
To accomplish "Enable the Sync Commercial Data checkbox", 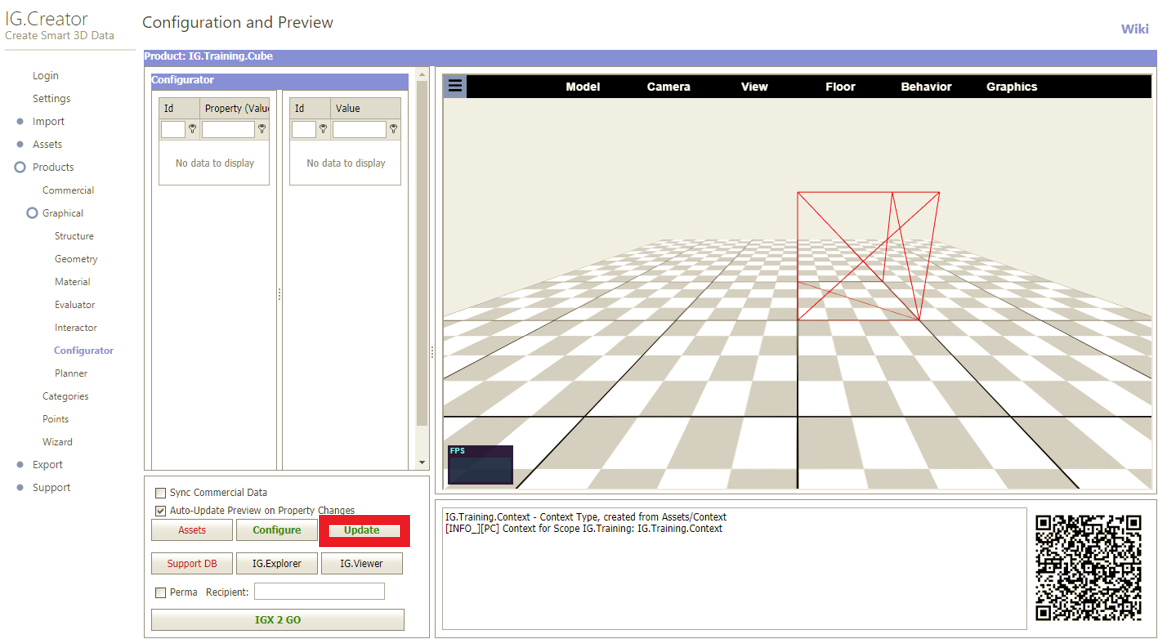I will click(x=161, y=493).
